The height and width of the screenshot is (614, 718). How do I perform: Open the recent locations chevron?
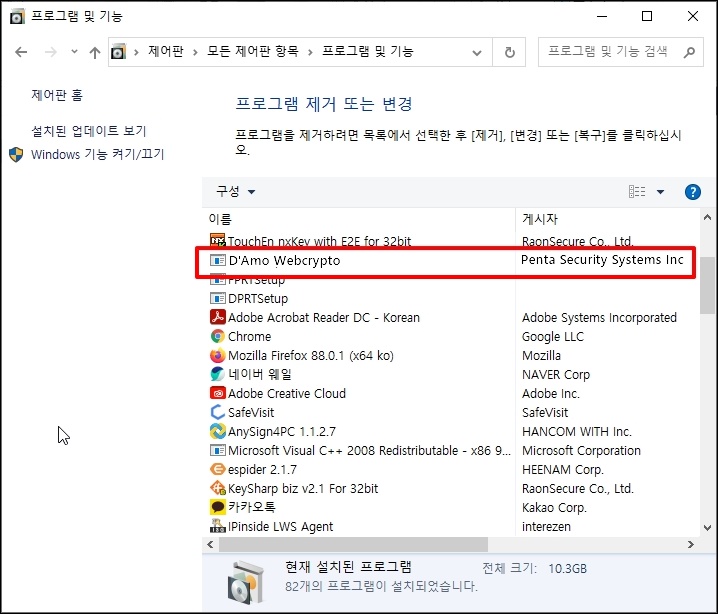[74, 52]
